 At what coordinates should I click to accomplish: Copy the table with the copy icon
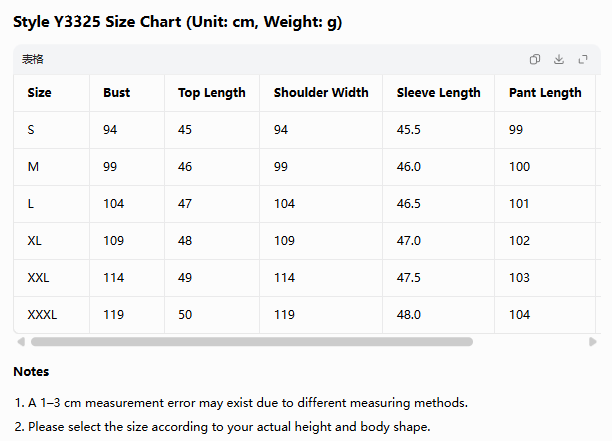pyautogui.click(x=535, y=59)
